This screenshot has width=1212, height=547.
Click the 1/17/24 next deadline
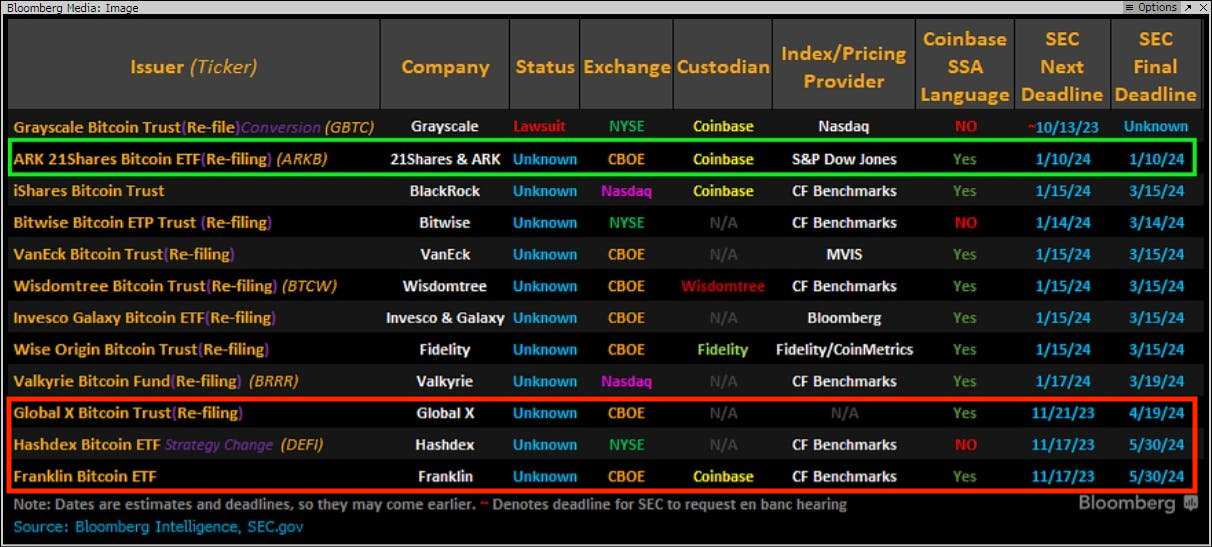click(x=1062, y=382)
